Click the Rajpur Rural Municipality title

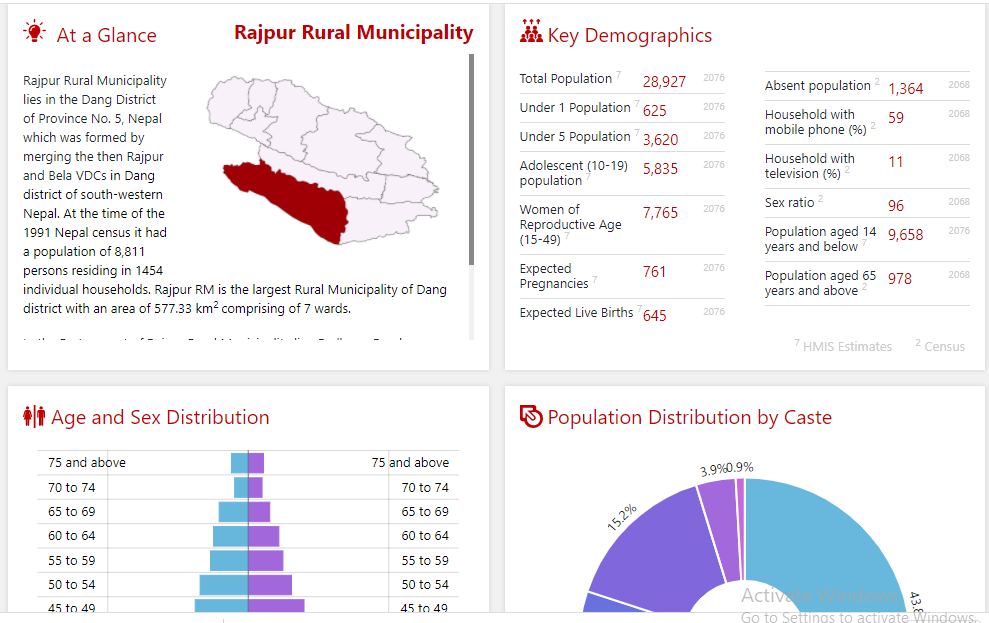click(x=354, y=32)
